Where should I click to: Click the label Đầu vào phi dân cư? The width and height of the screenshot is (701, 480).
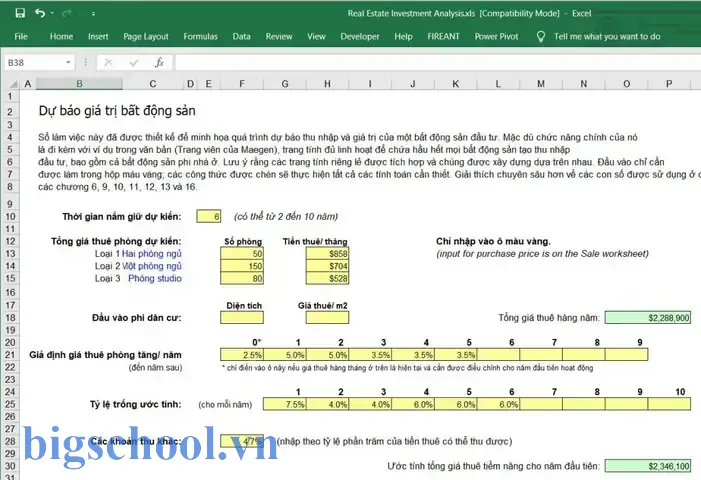[137, 318]
